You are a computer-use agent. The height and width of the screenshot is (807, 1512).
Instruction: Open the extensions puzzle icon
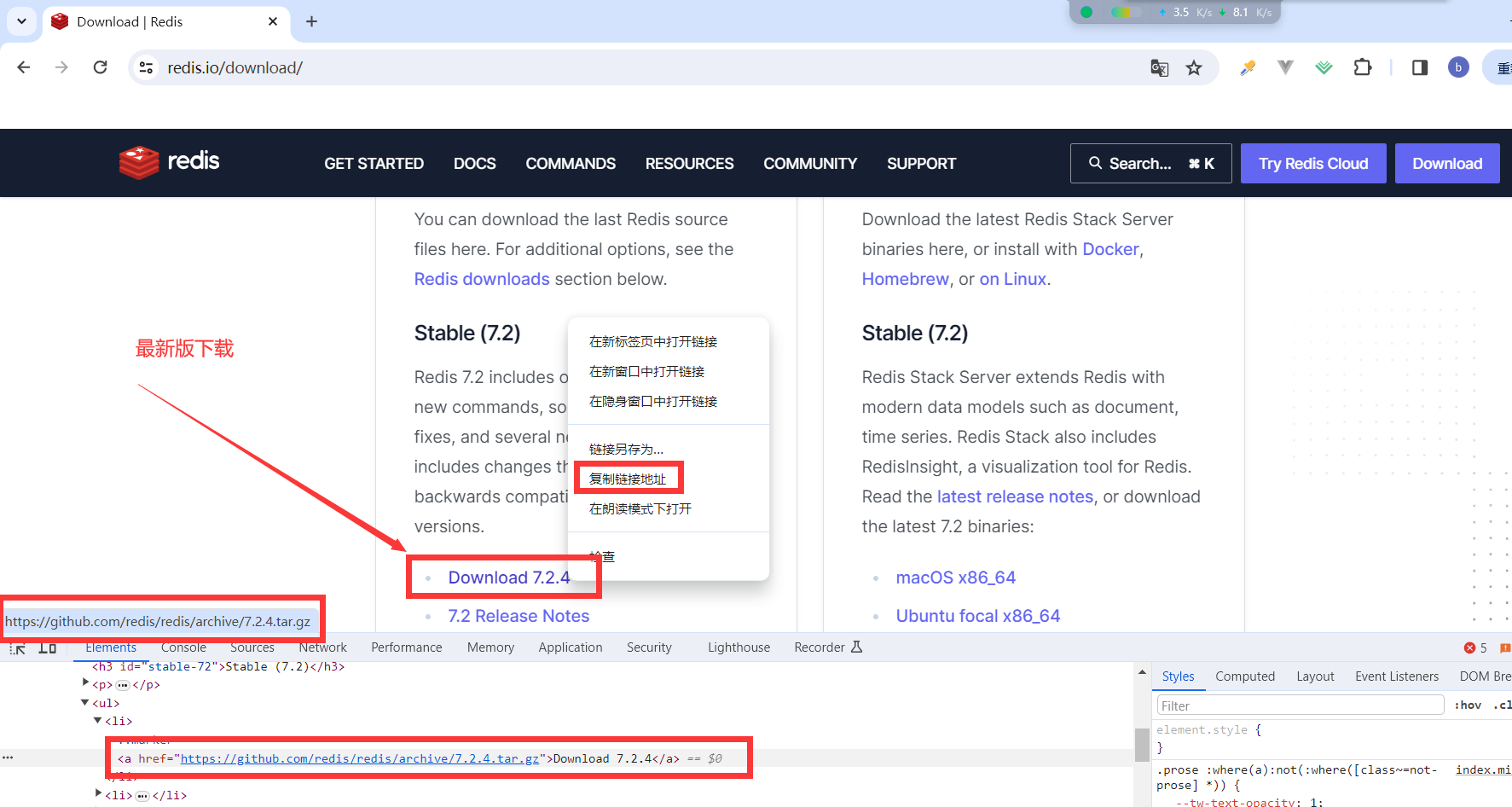click(x=1363, y=67)
